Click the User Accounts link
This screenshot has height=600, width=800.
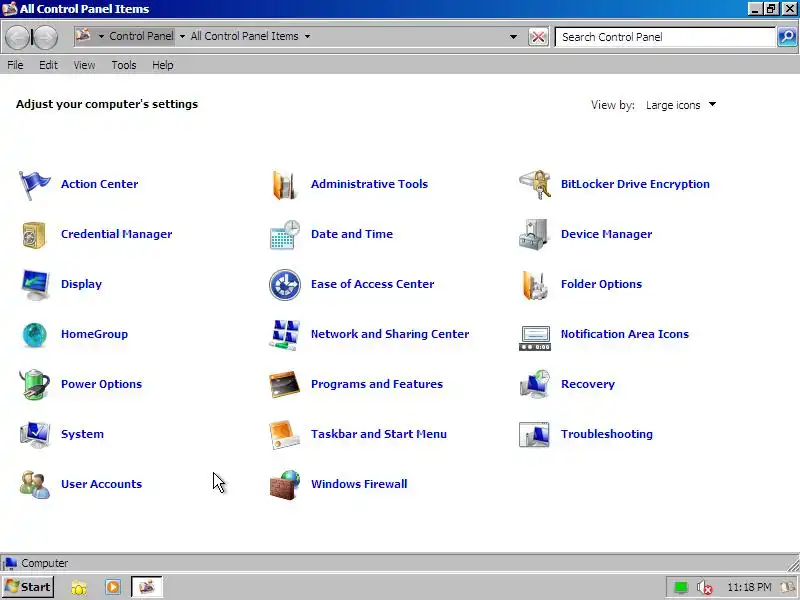(102, 484)
